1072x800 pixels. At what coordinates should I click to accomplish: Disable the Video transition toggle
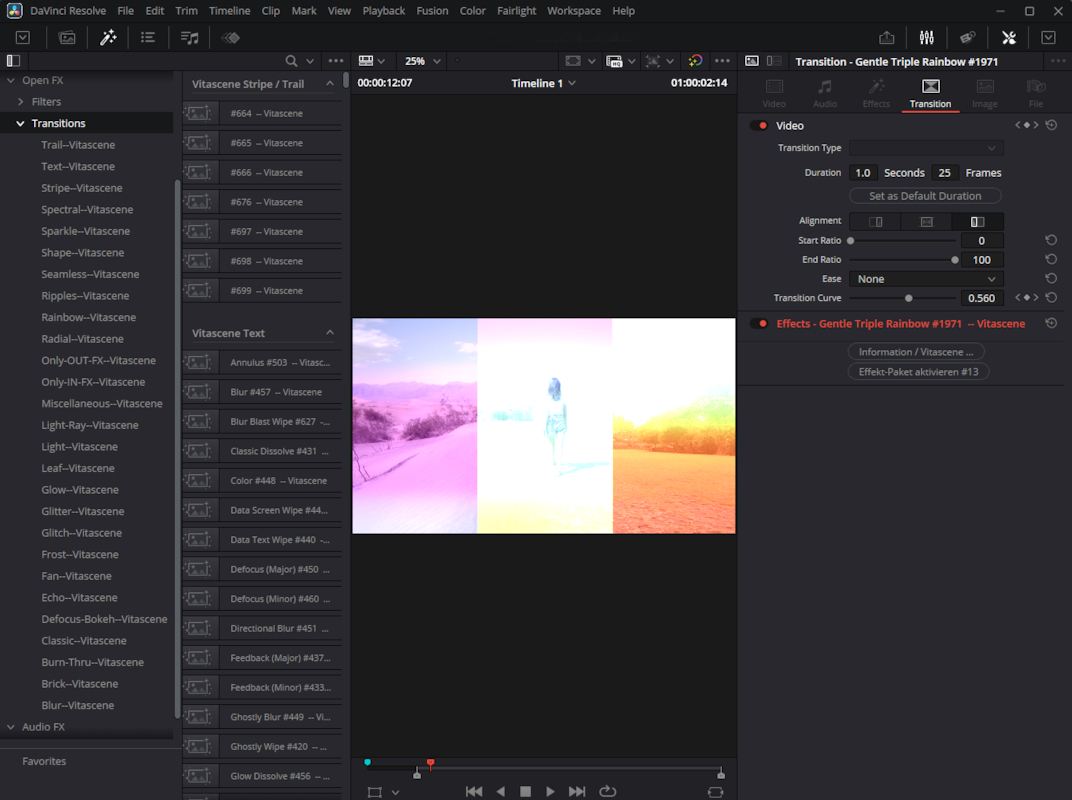[x=759, y=126]
